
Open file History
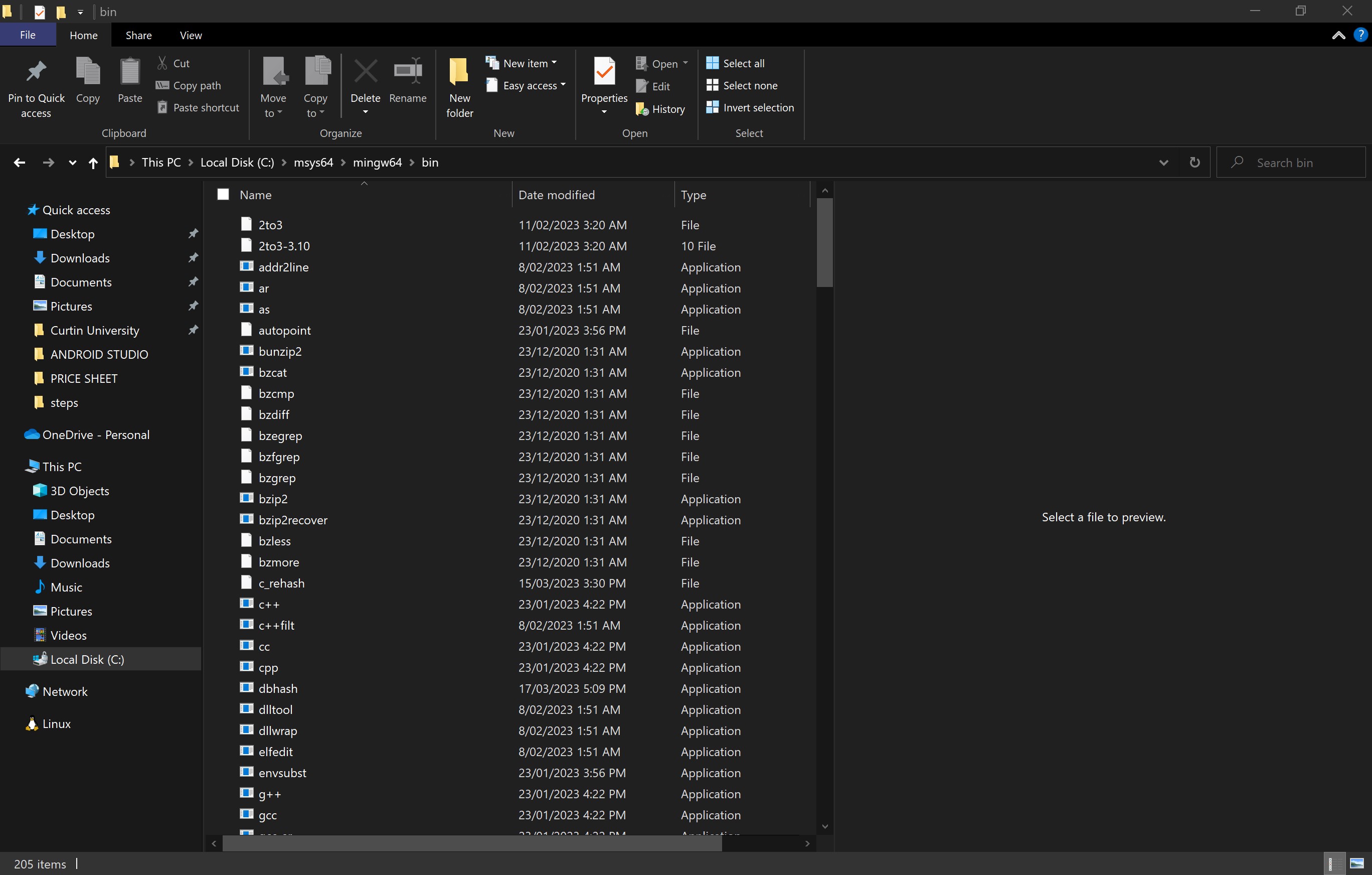tap(661, 109)
